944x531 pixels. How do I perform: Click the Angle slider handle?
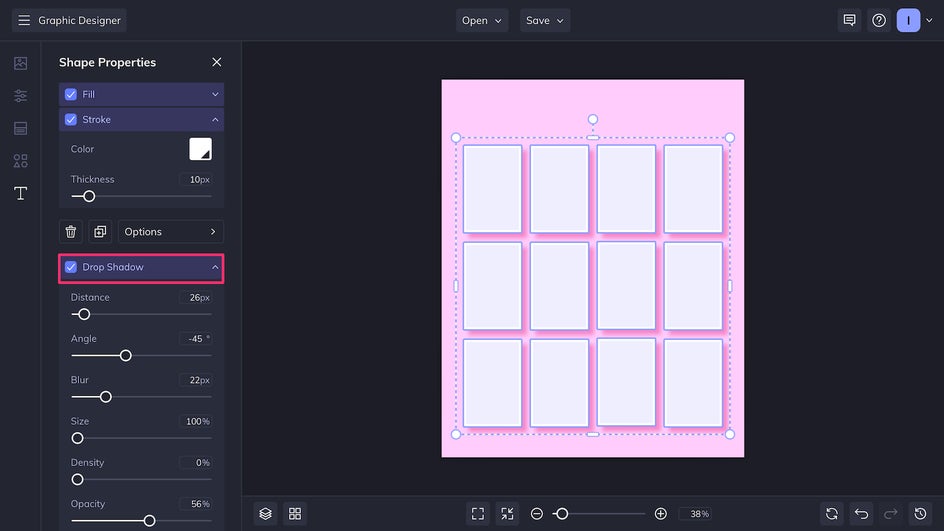125,356
